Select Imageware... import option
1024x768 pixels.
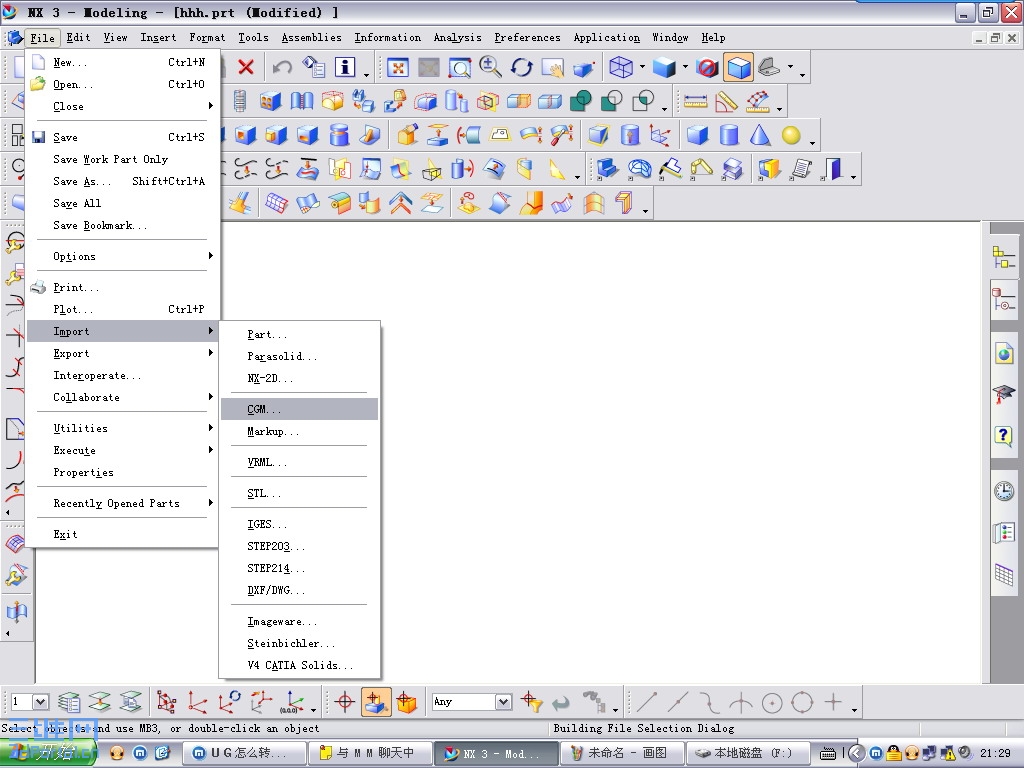[300, 621]
